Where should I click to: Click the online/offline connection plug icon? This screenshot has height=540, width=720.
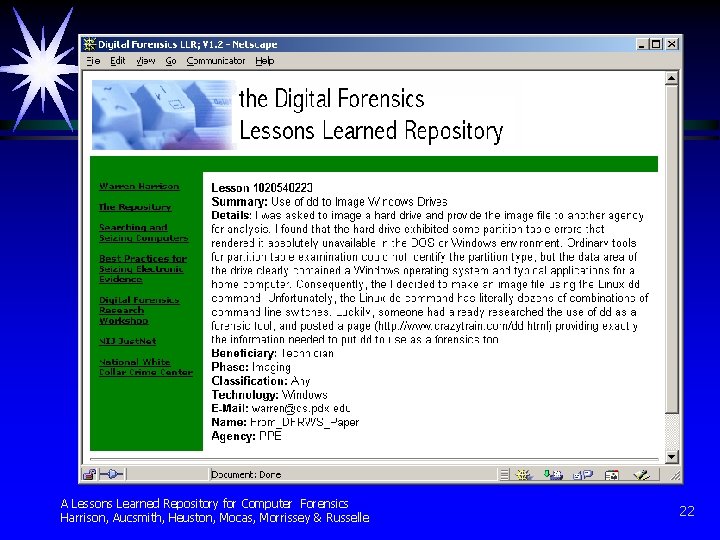pos(112,474)
